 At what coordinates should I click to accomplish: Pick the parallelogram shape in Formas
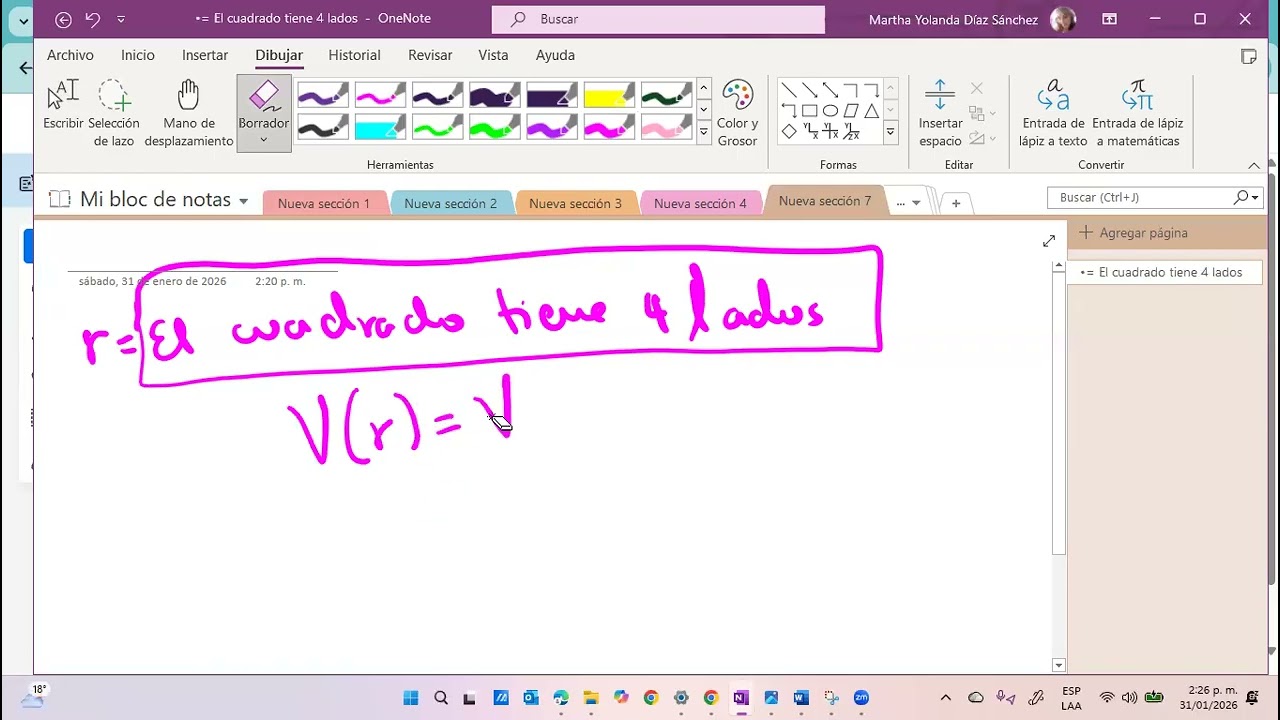(851, 110)
